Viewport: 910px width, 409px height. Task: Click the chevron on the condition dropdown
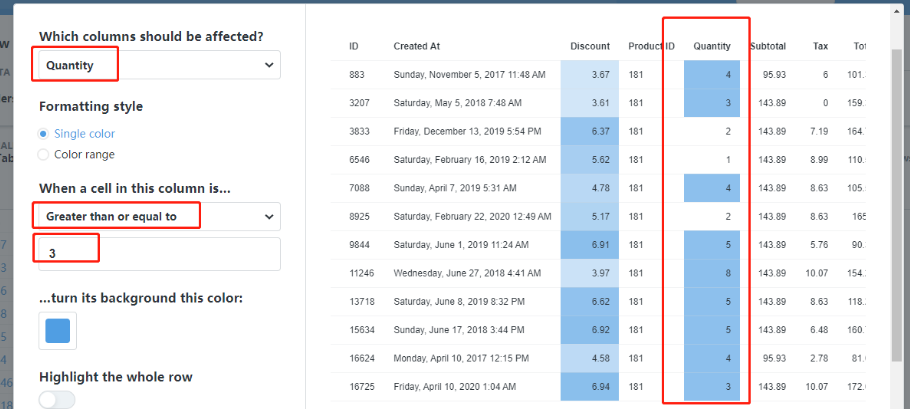click(268, 216)
